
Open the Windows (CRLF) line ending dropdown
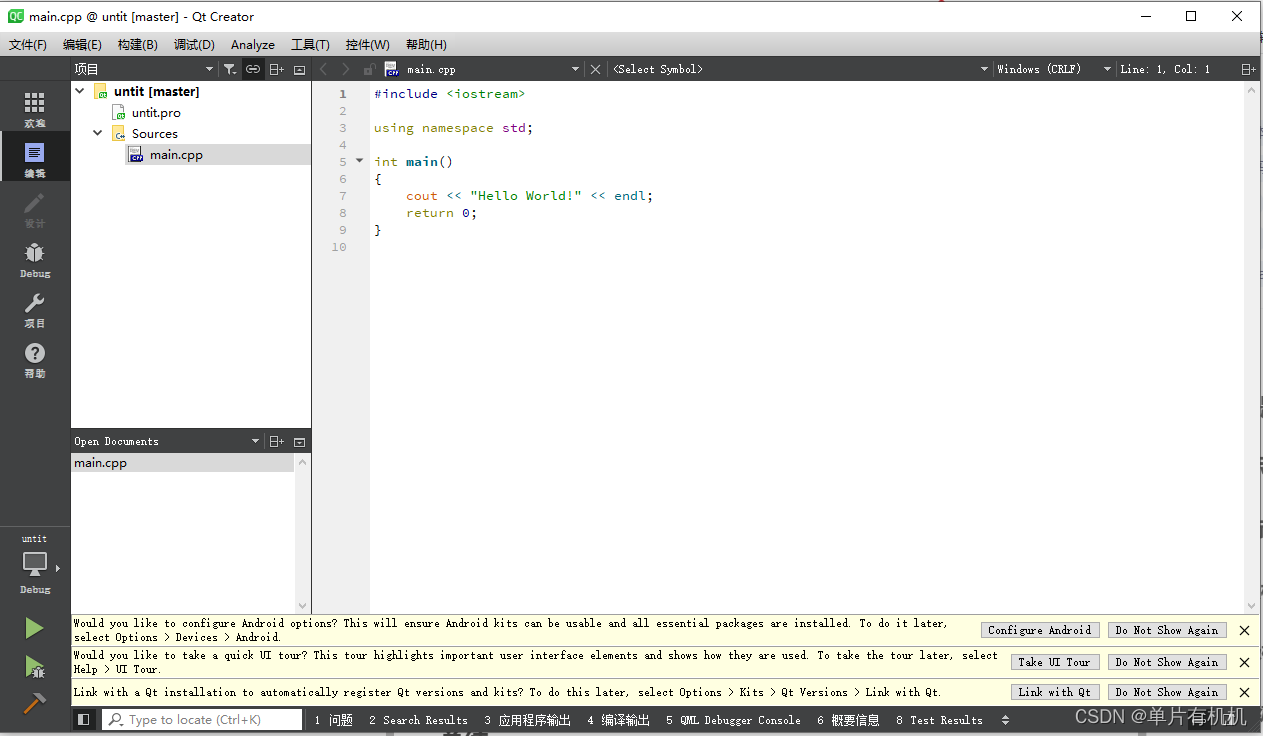pyautogui.click(x=1054, y=69)
